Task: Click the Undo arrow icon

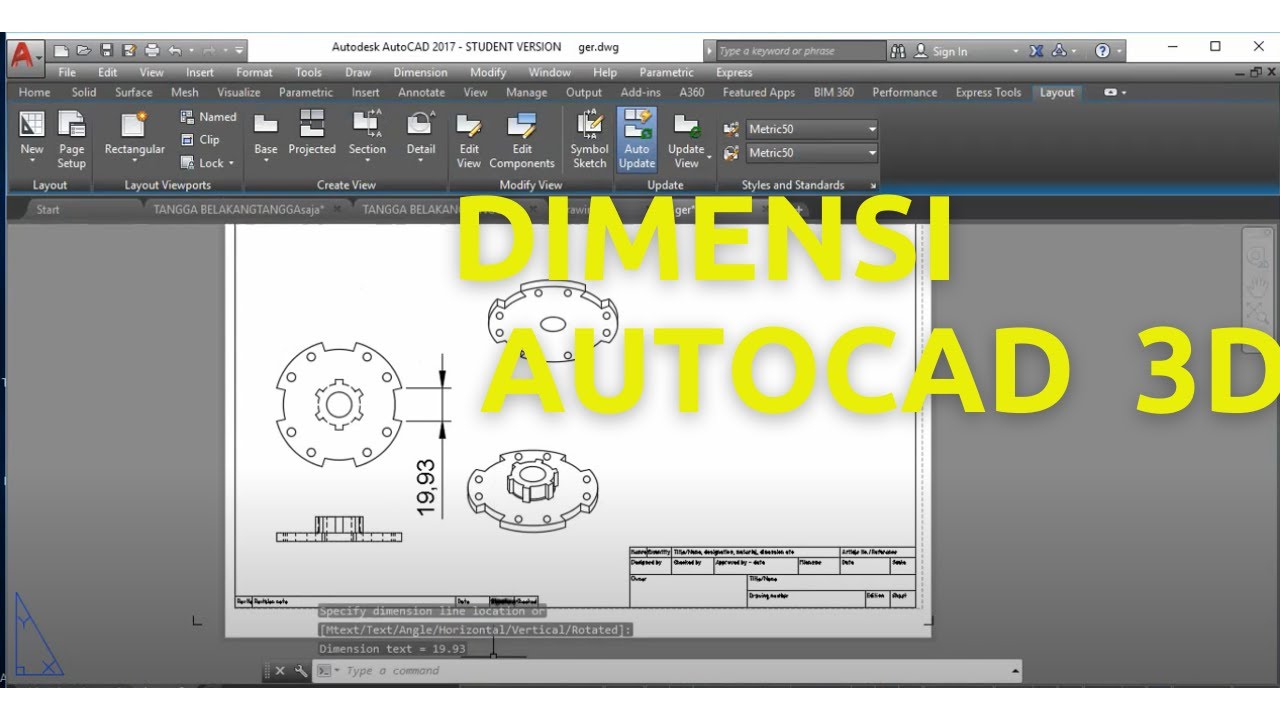Action: coord(175,50)
